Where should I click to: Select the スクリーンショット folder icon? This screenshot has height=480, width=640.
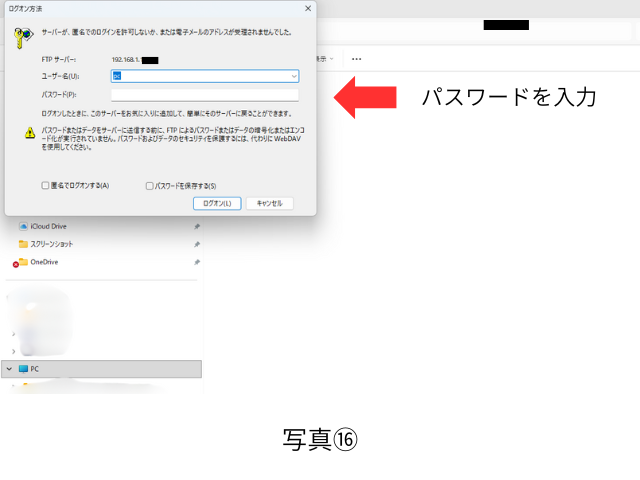point(23,244)
